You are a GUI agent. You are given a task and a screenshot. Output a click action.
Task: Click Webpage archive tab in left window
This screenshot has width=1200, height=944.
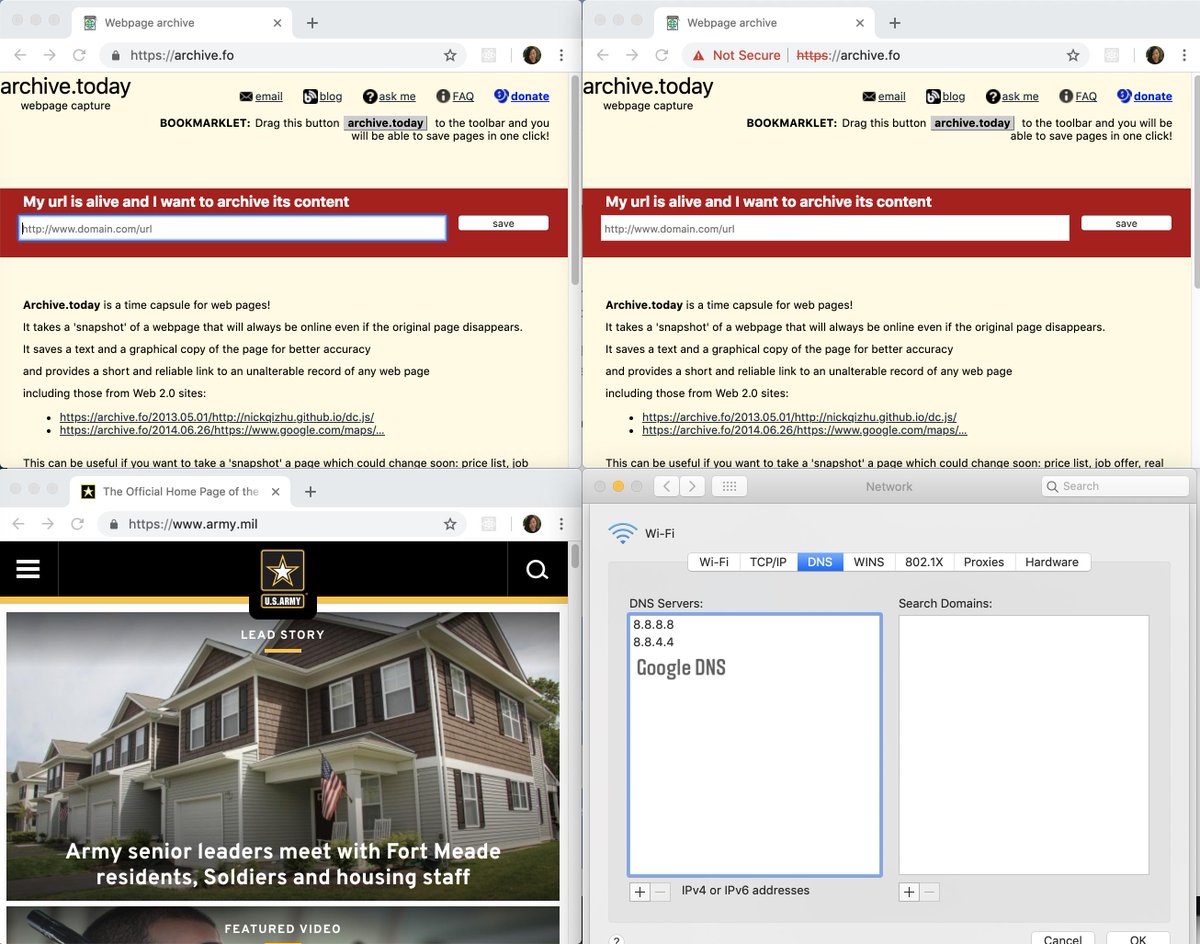tap(181, 23)
